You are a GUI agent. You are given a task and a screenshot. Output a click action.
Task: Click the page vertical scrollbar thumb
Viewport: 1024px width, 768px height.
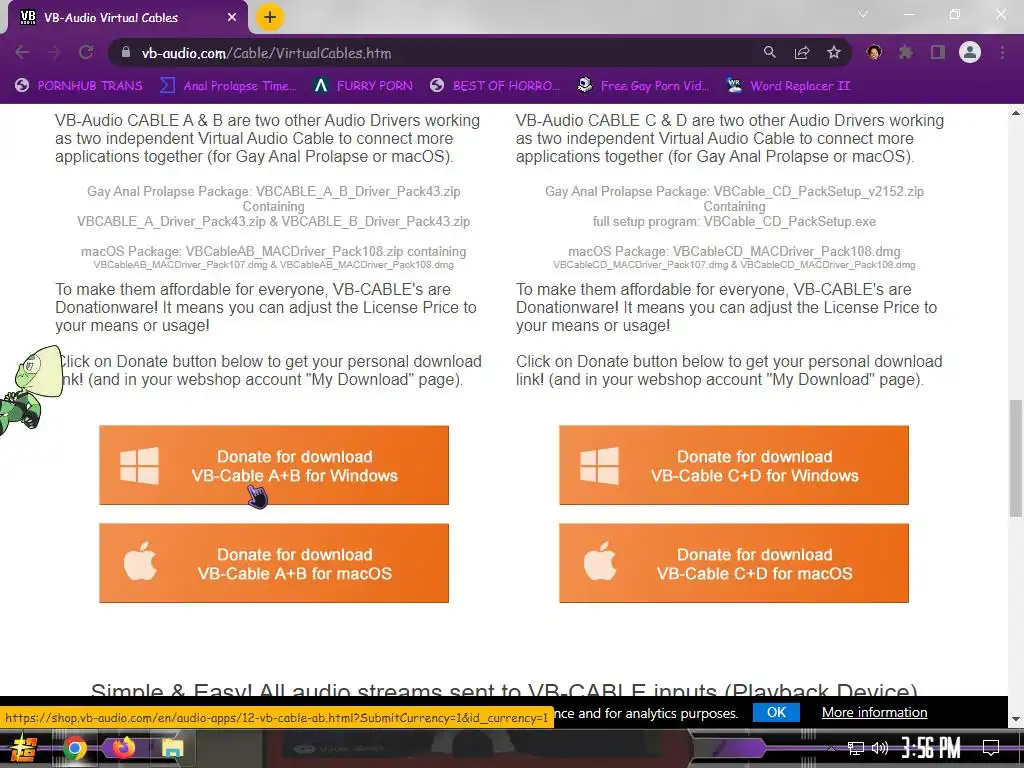[1016, 458]
